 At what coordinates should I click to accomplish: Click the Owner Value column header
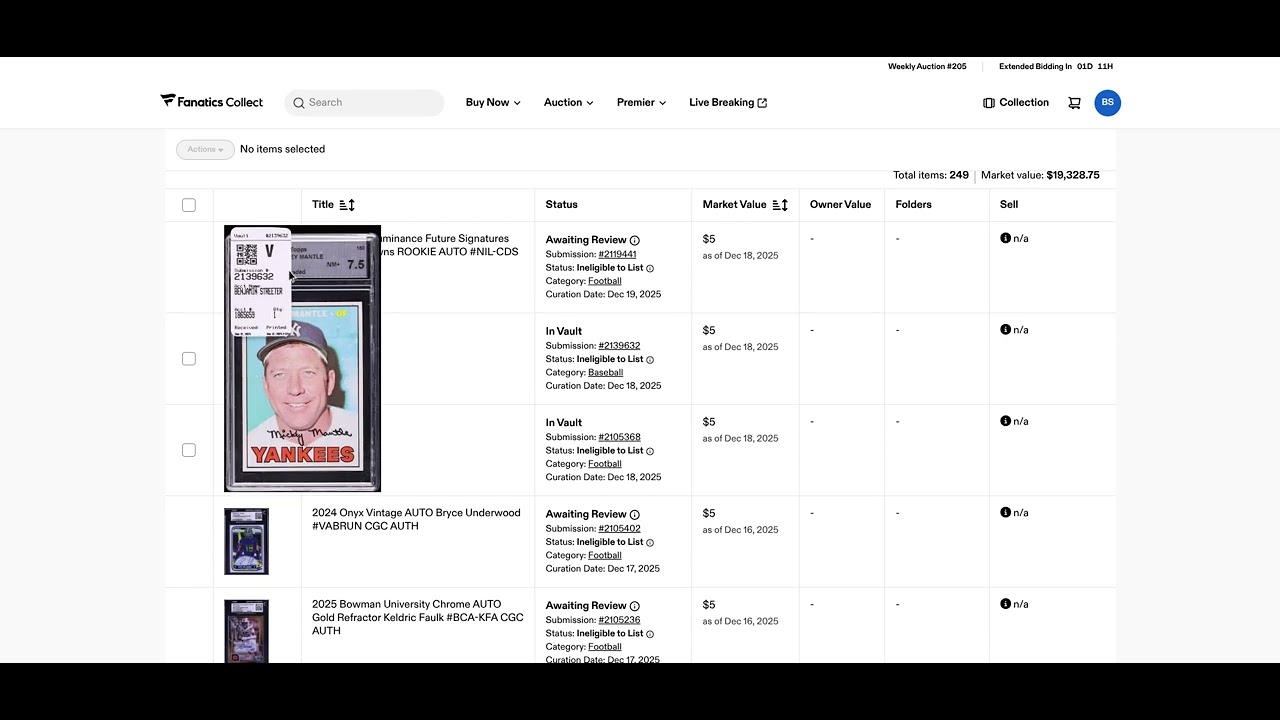[x=840, y=205]
